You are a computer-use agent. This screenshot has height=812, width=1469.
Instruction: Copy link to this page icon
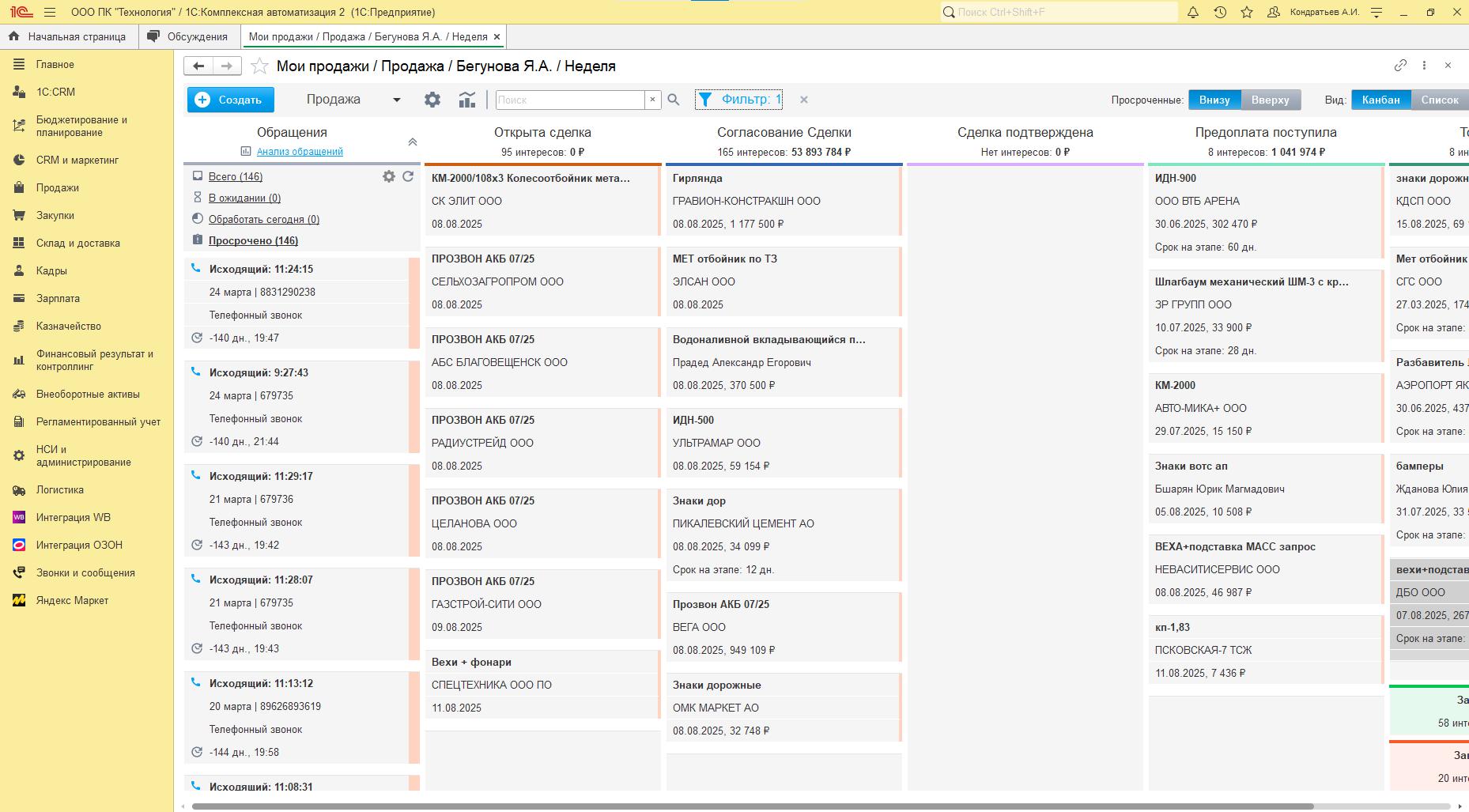(x=1400, y=66)
